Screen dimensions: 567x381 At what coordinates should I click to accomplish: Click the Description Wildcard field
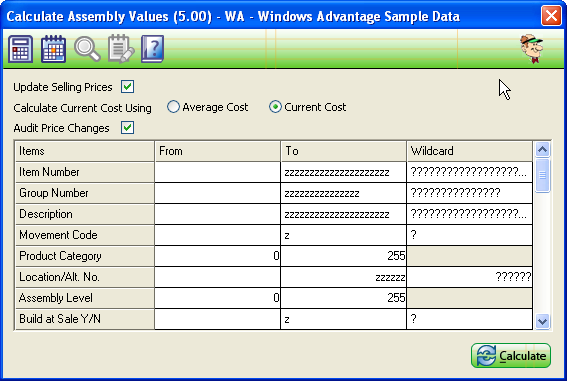(x=469, y=214)
